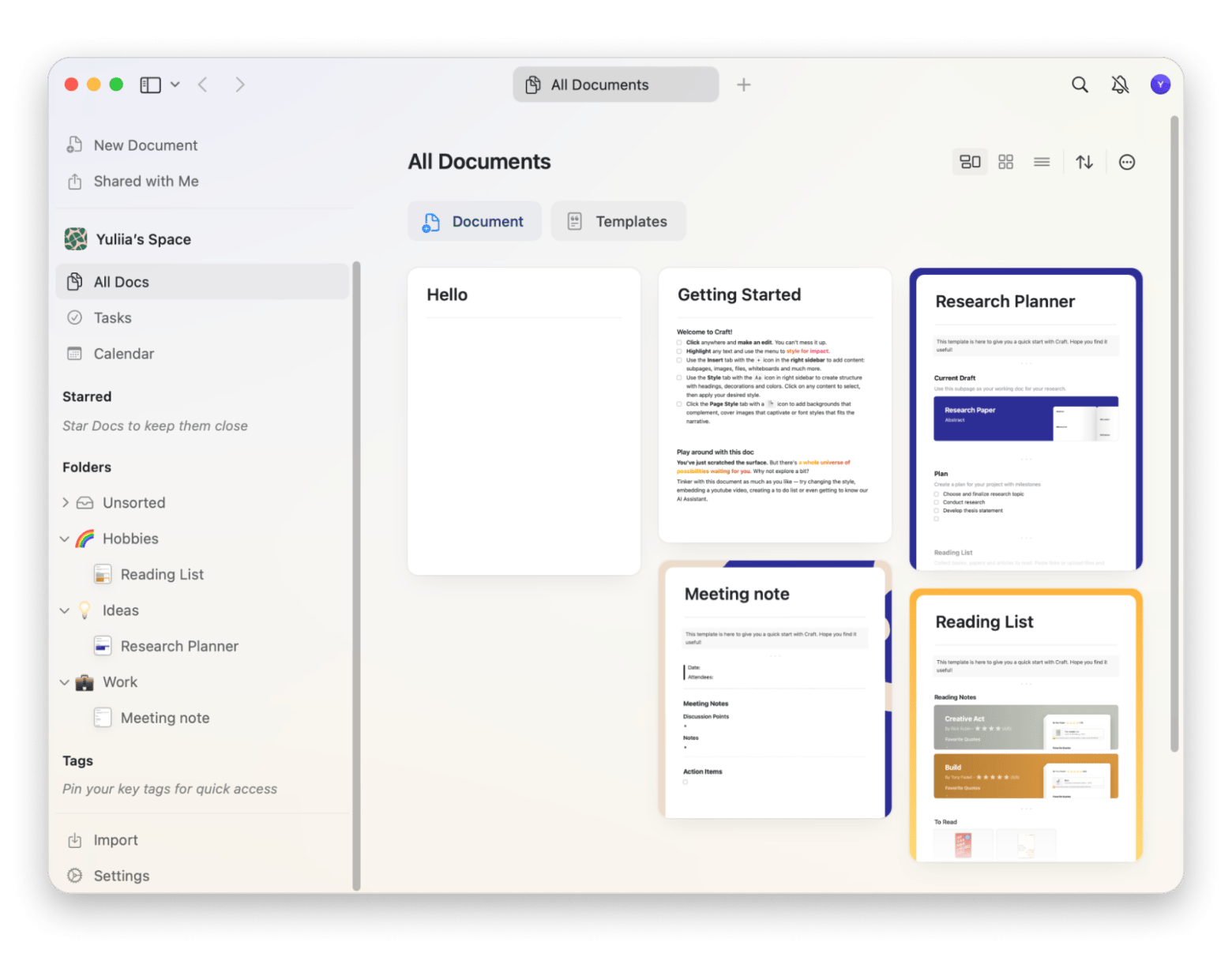Open the user profile avatar
The image size is (1232, 957).
click(x=1160, y=84)
